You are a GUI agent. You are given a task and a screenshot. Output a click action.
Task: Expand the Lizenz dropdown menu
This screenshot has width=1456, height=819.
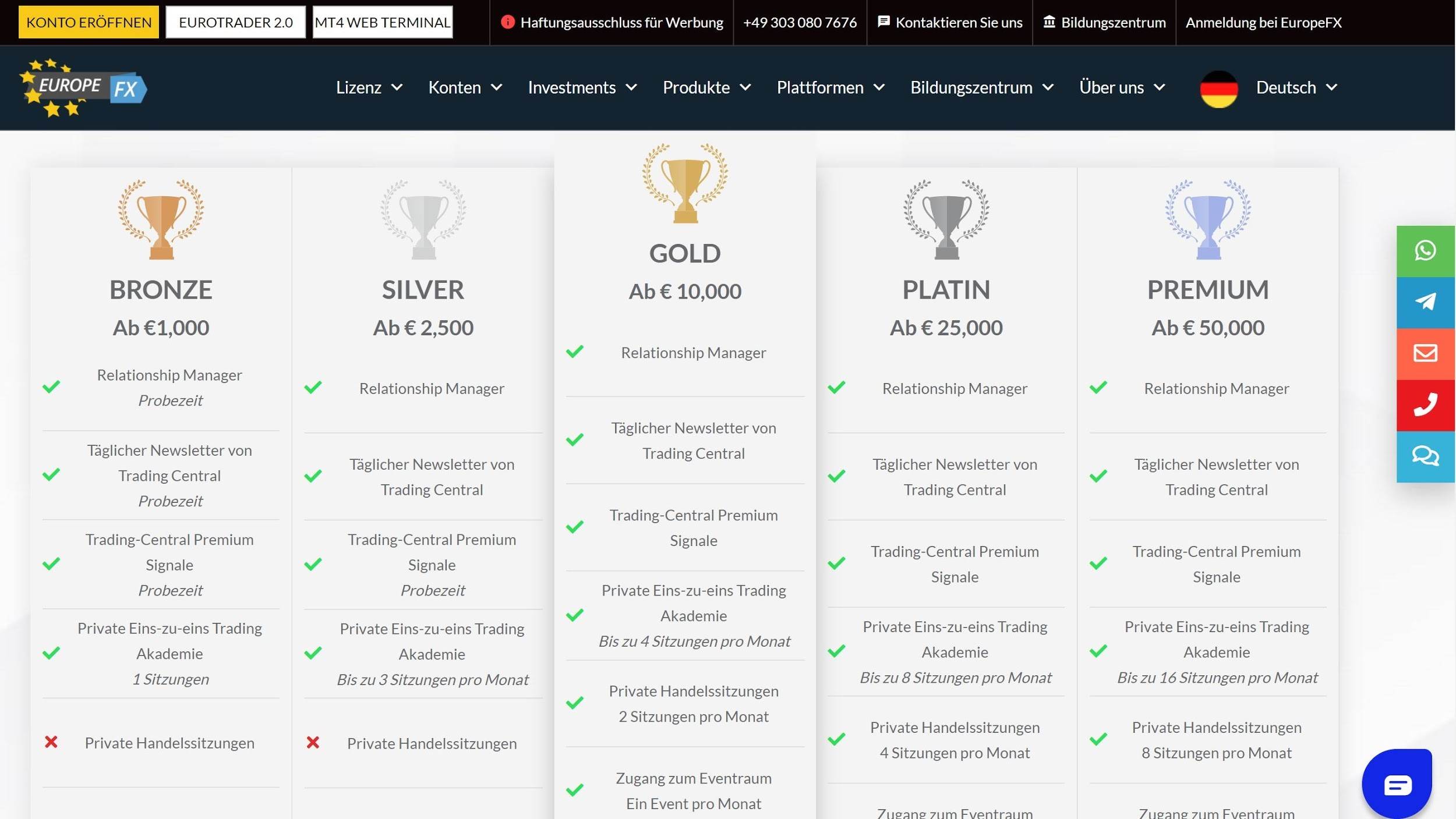[x=369, y=88]
